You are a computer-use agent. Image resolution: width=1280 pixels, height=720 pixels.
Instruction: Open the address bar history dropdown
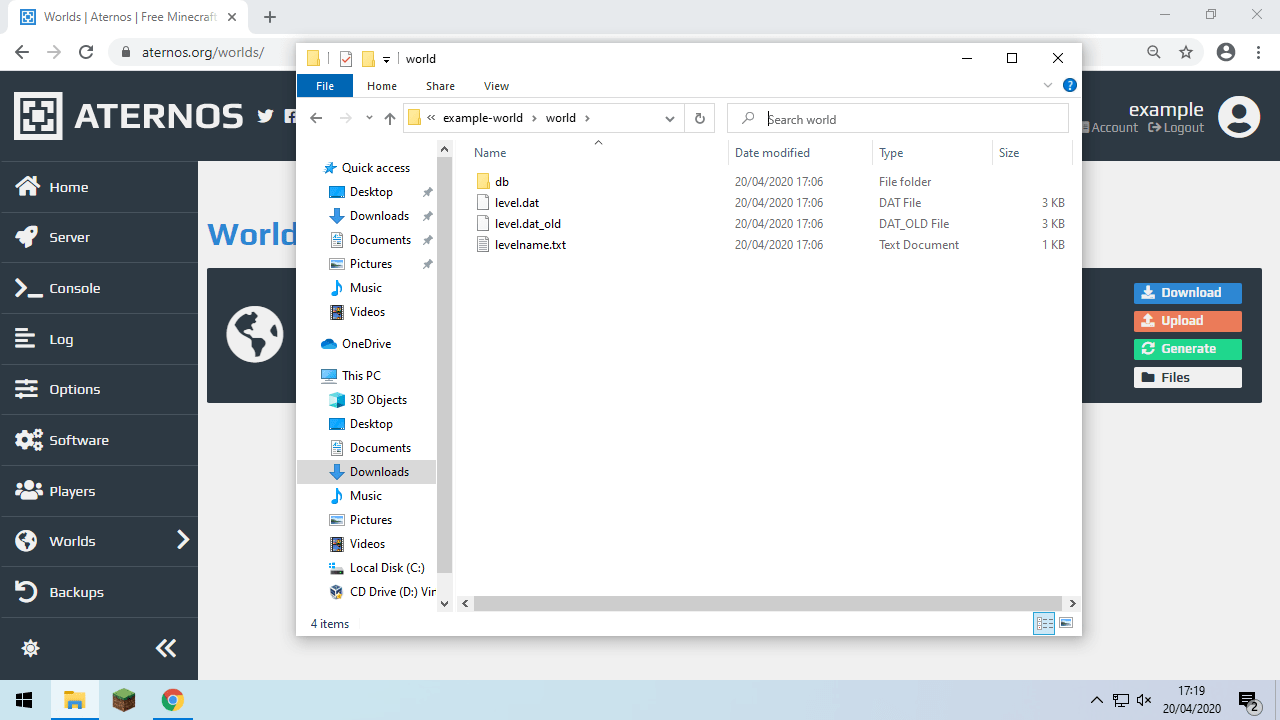[670, 118]
